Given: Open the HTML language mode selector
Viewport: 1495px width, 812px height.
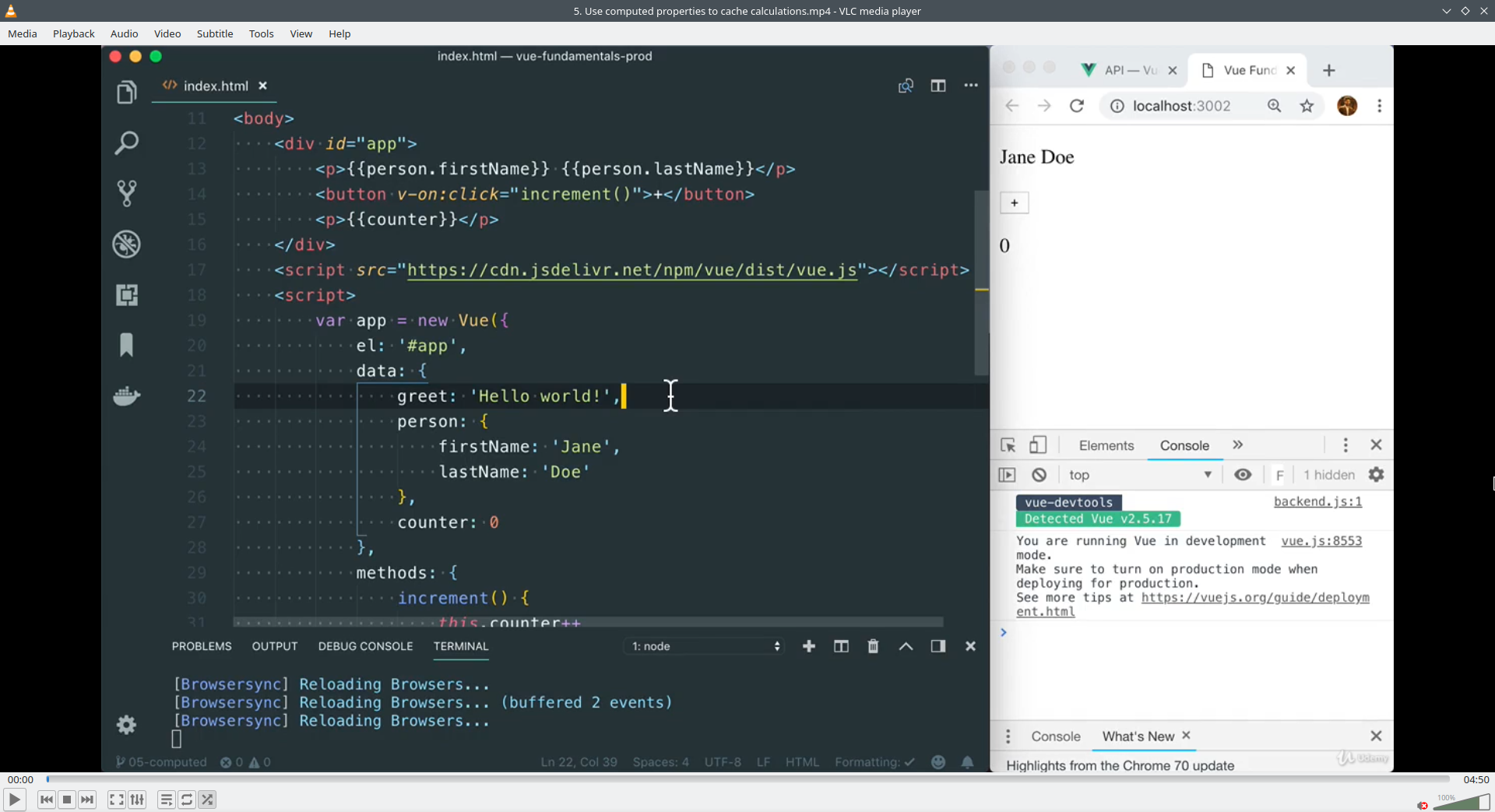Looking at the screenshot, I should click(x=802, y=762).
